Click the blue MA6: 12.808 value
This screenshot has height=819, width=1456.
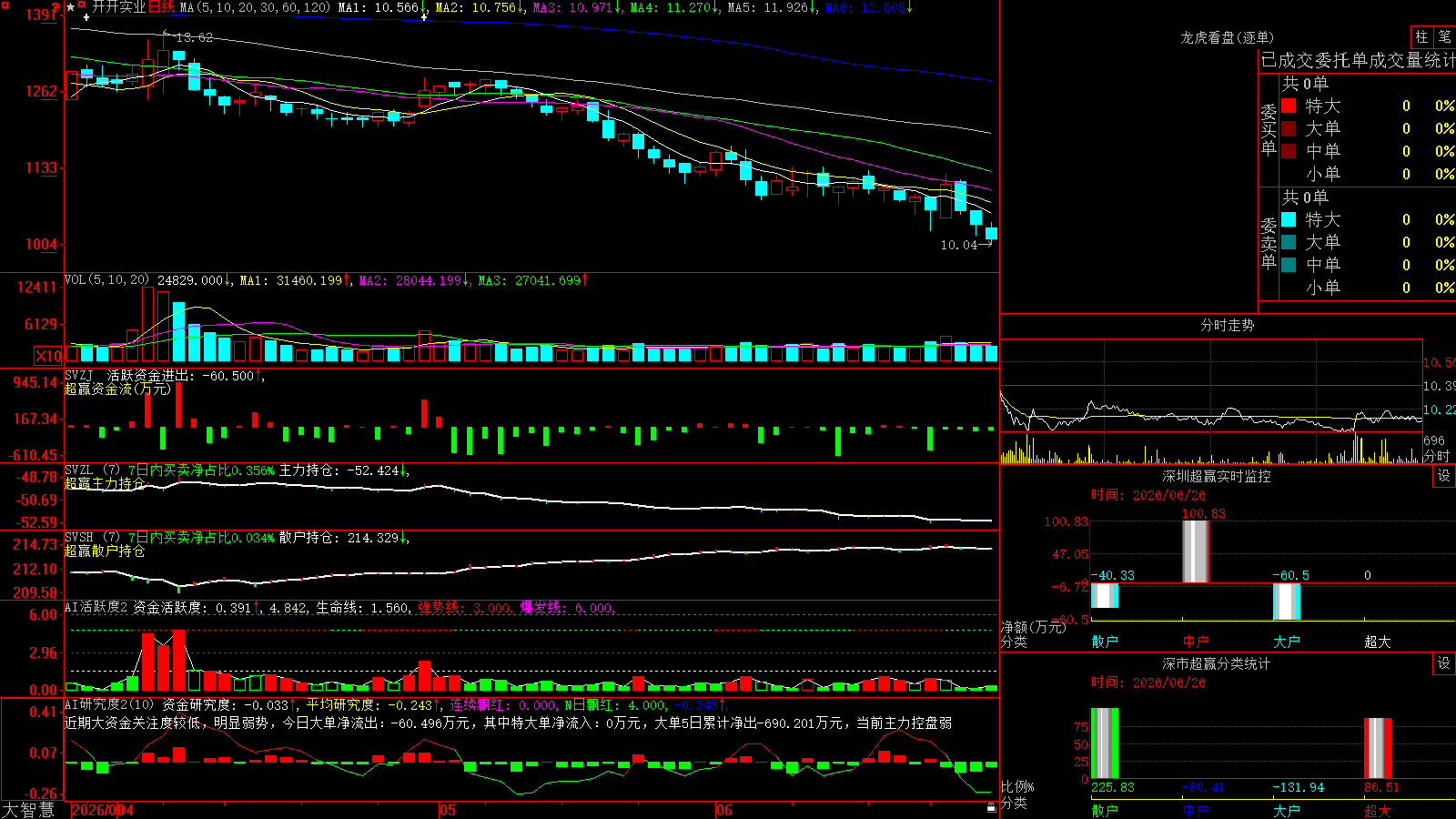(x=868, y=8)
